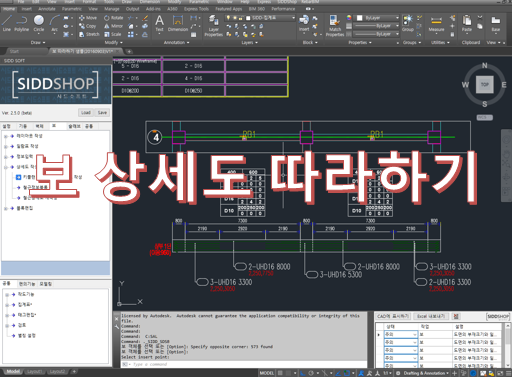This screenshot has width=512, height=377.
Task: Click the Save button in SIDDSHOP panel
Action: (102, 113)
